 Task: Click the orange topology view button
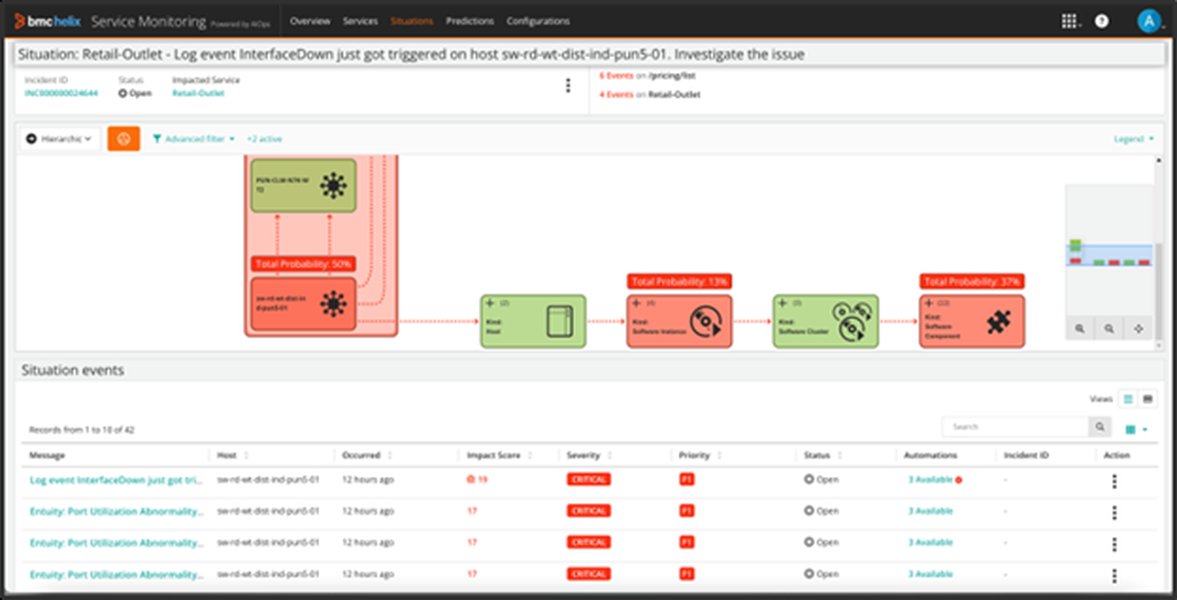[x=124, y=138]
